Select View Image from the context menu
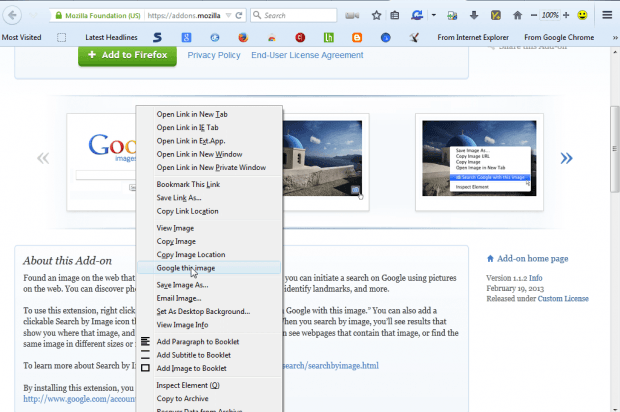The height and width of the screenshot is (412, 620). (209, 228)
